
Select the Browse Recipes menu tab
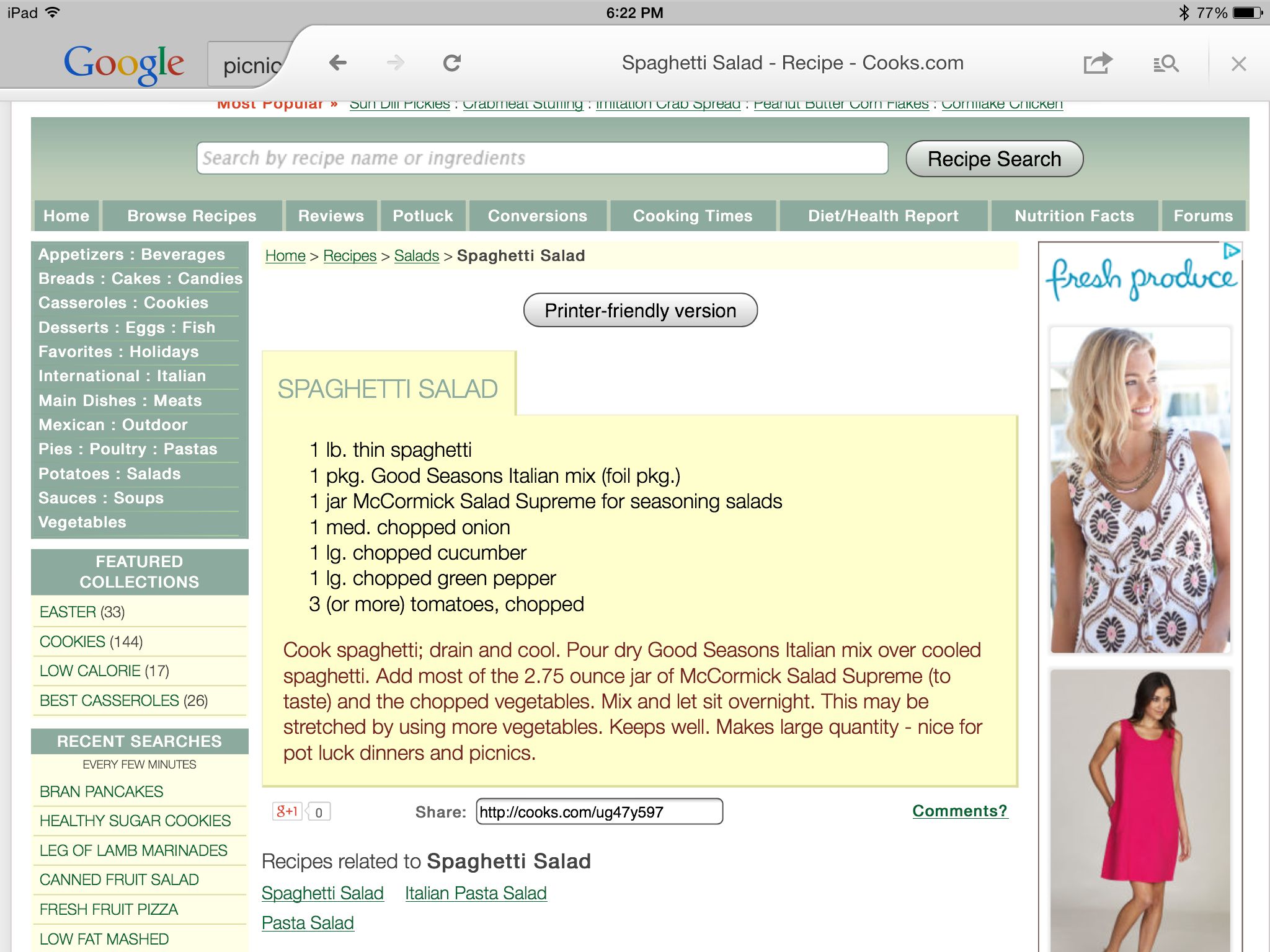[191, 215]
